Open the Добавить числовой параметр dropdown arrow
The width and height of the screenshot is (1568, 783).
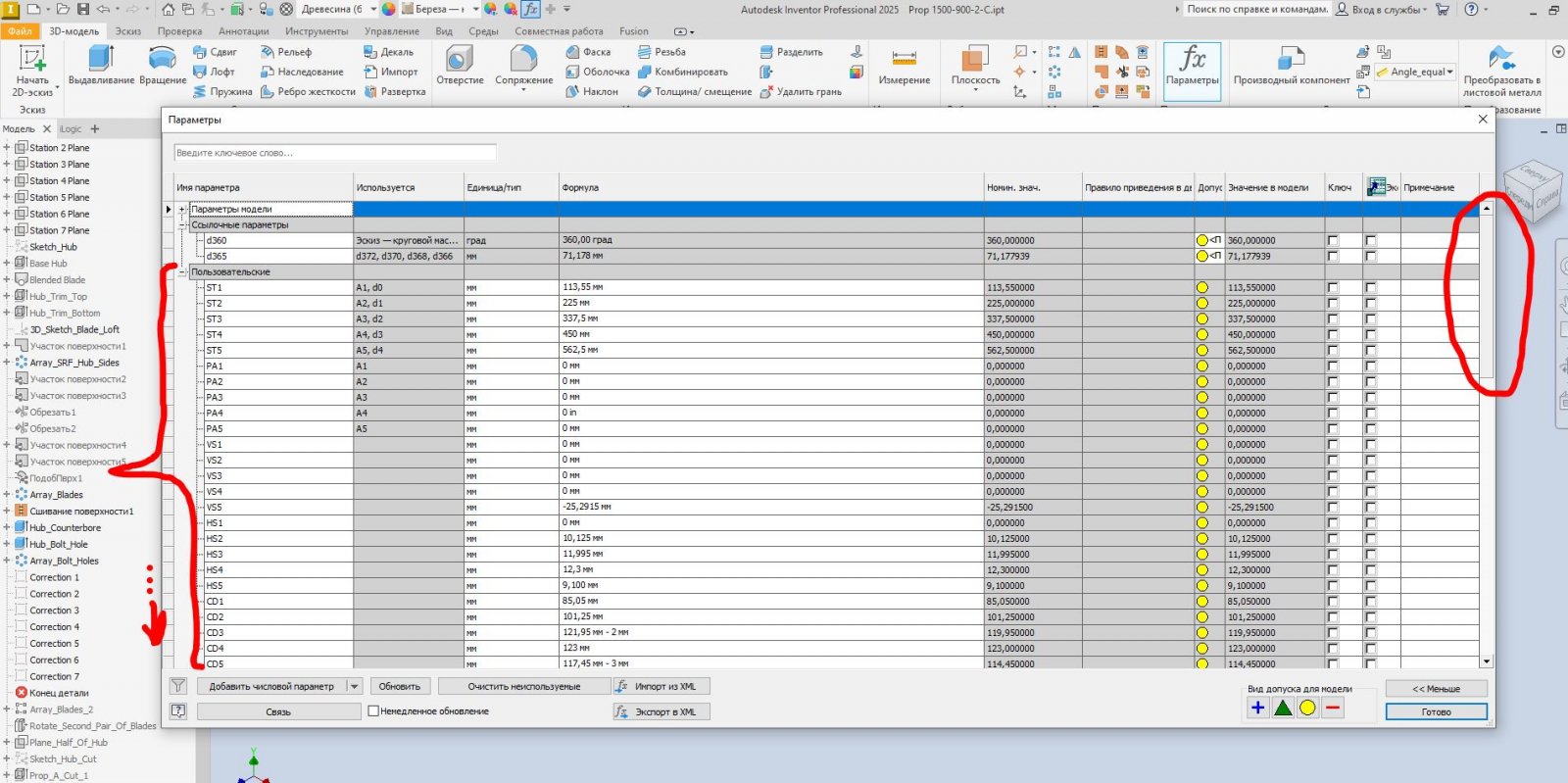tap(355, 686)
